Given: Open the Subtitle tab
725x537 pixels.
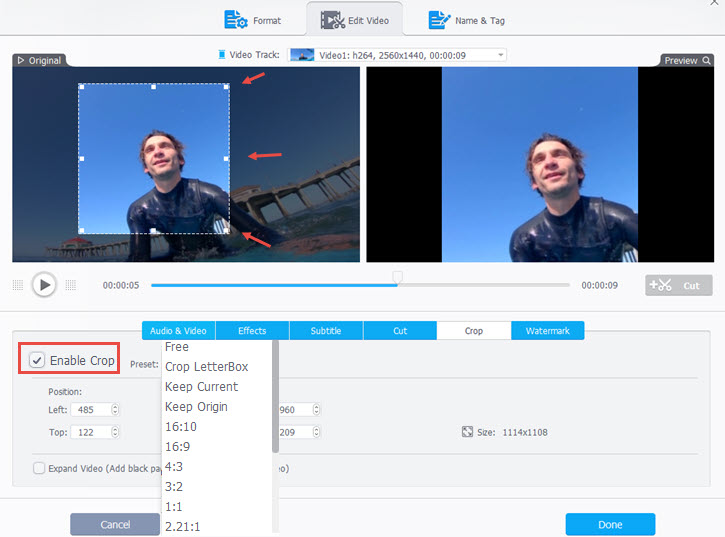Looking at the screenshot, I should pyautogui.click(x=326, y=331).
